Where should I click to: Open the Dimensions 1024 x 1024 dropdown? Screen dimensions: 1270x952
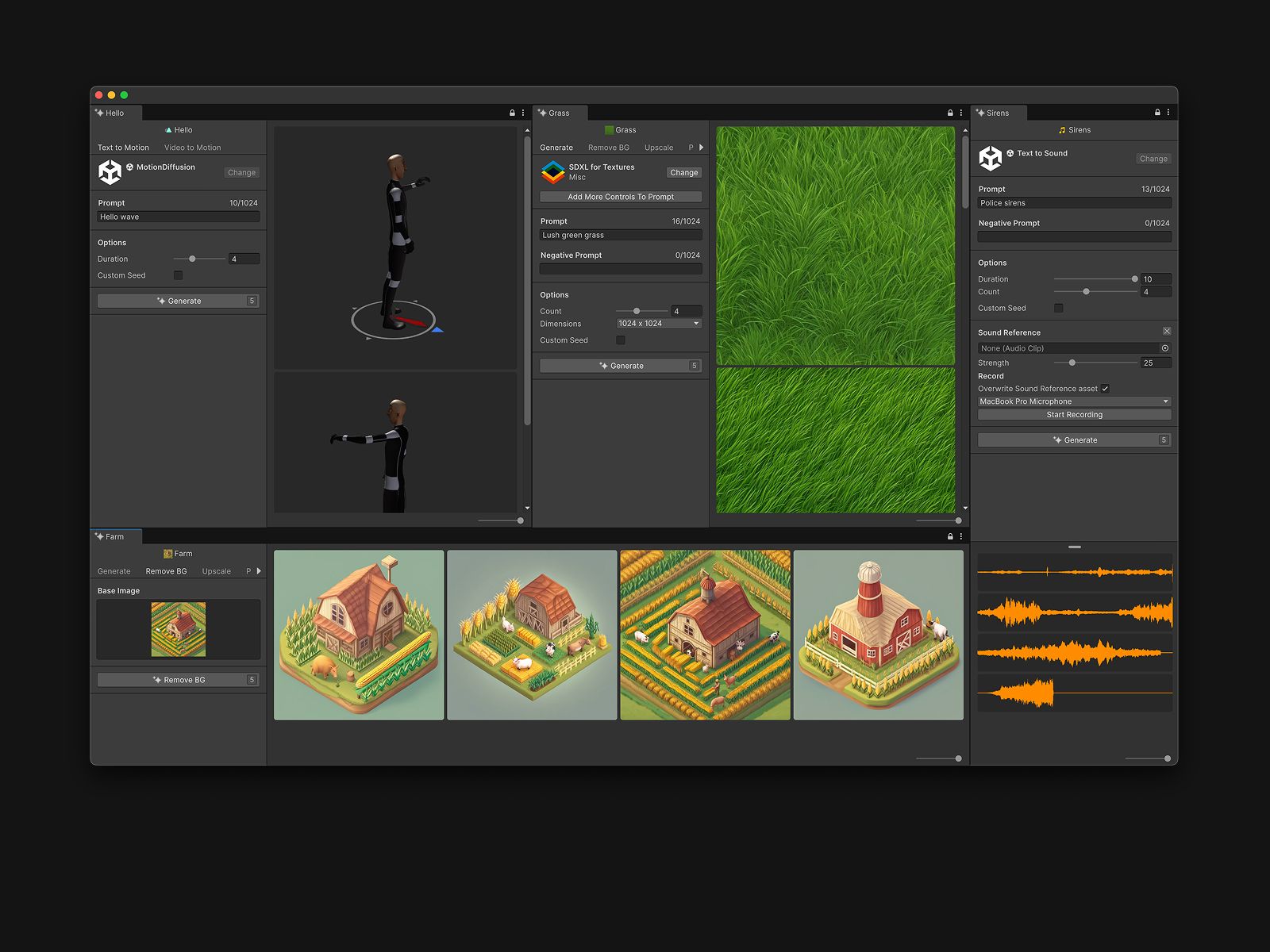click(659, 324)
